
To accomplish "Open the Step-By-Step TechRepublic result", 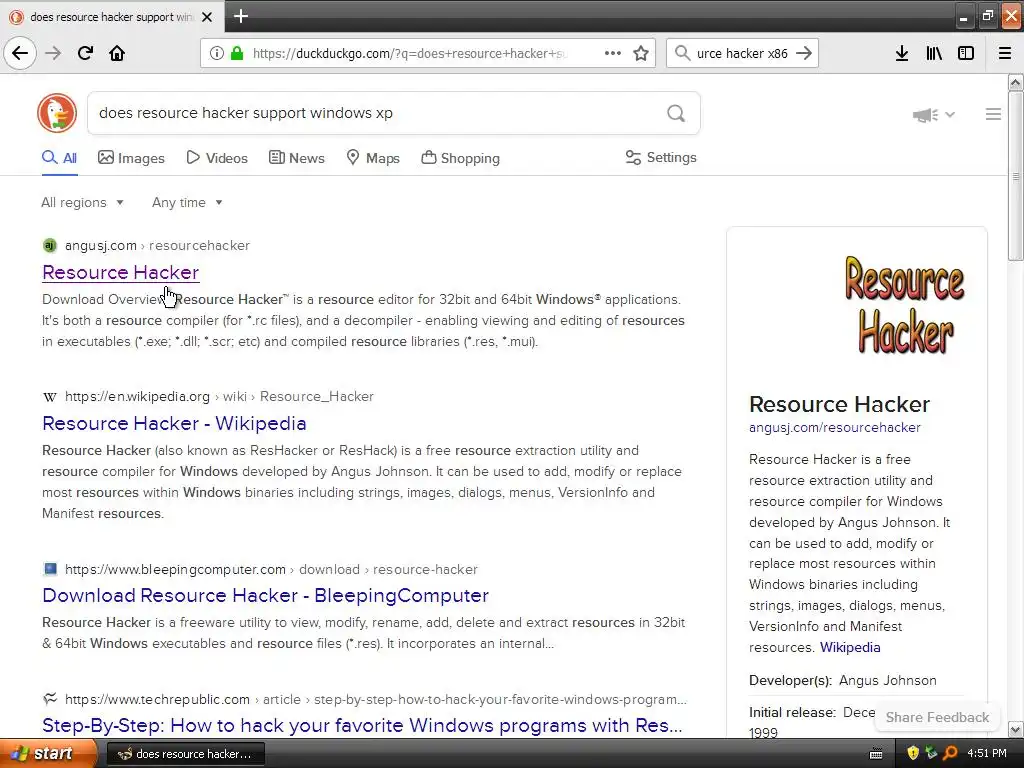I will click(362, 725).
